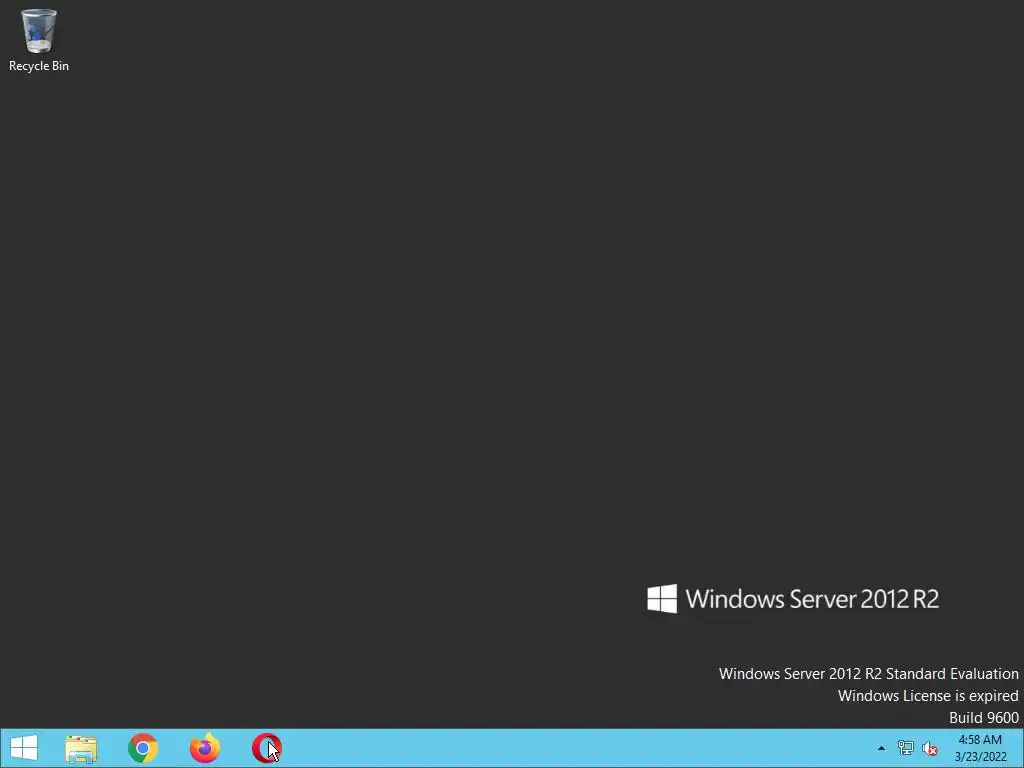Open the Windows Start button
1024x768 pixels.
pos(24,748)
